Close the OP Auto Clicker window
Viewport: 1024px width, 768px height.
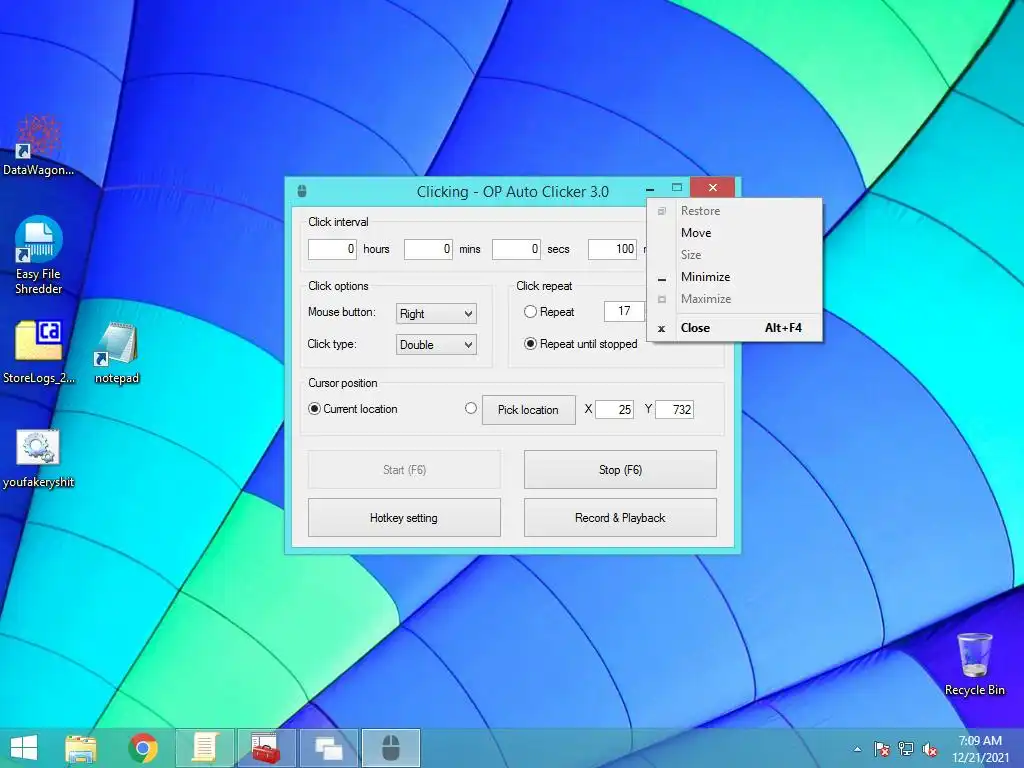(x=712, y=187)
